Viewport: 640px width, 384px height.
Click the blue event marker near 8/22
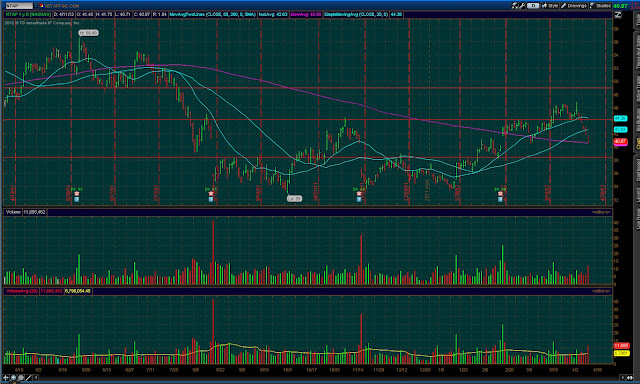(x=211, y=199)
